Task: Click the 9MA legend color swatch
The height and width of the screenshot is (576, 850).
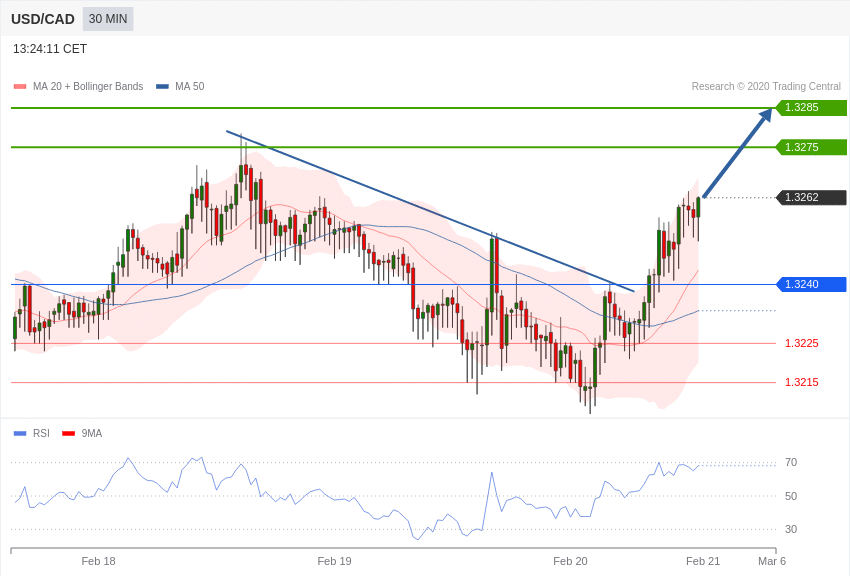Action: (x=68, y=433)
